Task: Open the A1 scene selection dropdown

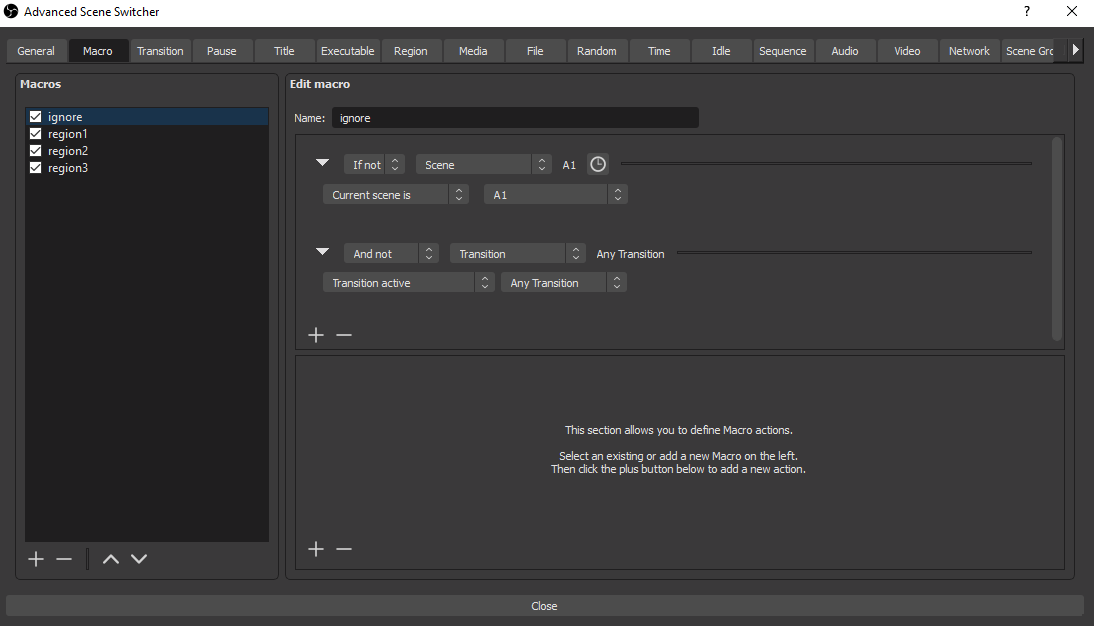Action: tap(556, 195)
